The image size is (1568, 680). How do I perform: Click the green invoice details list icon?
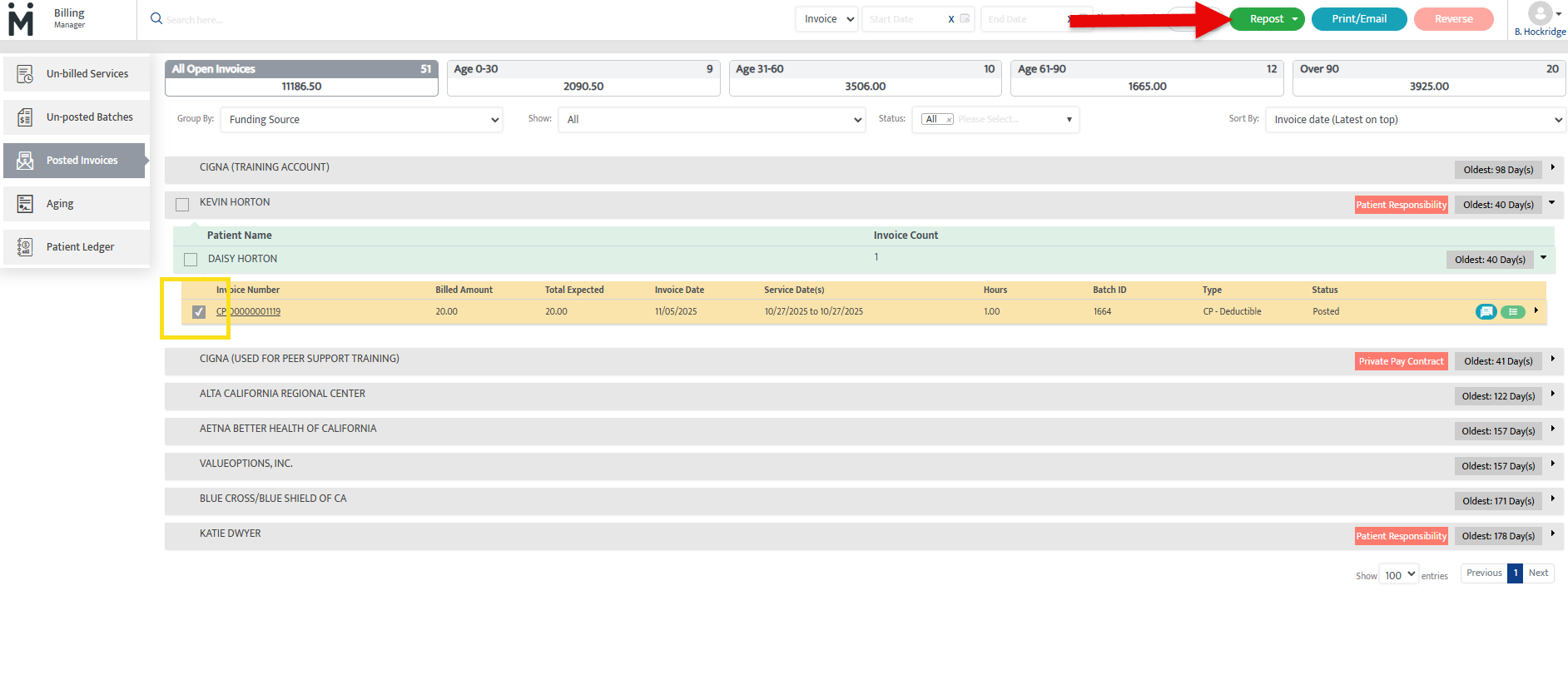click(x=1512, y=312)
